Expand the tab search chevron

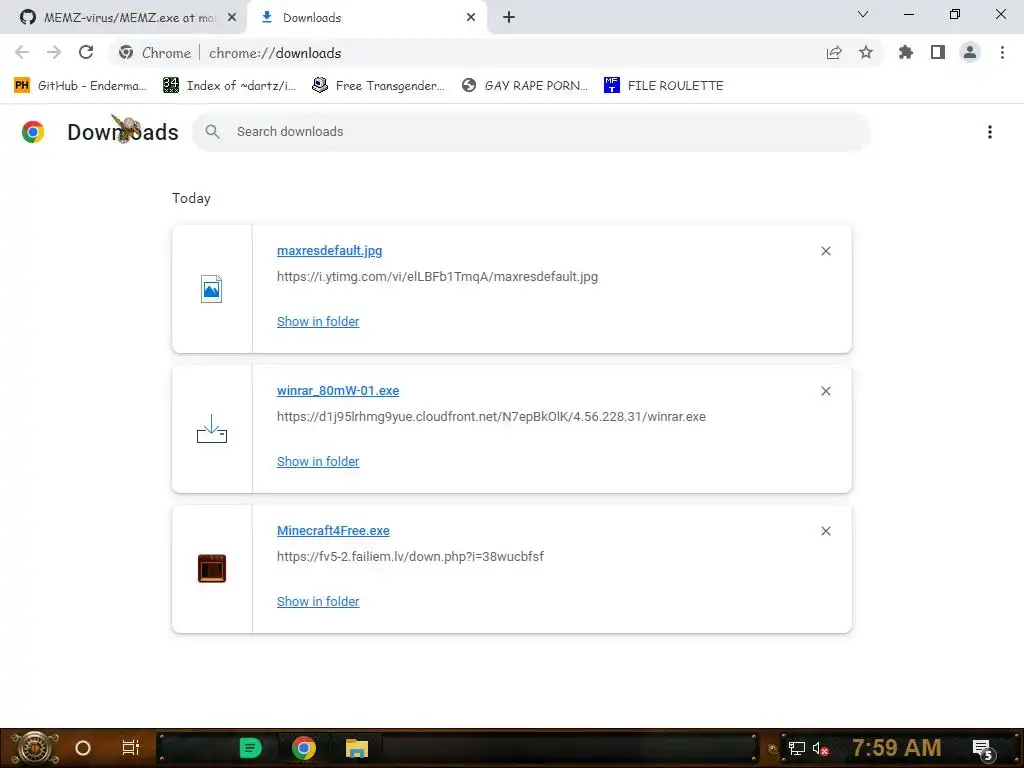(863, 14)
